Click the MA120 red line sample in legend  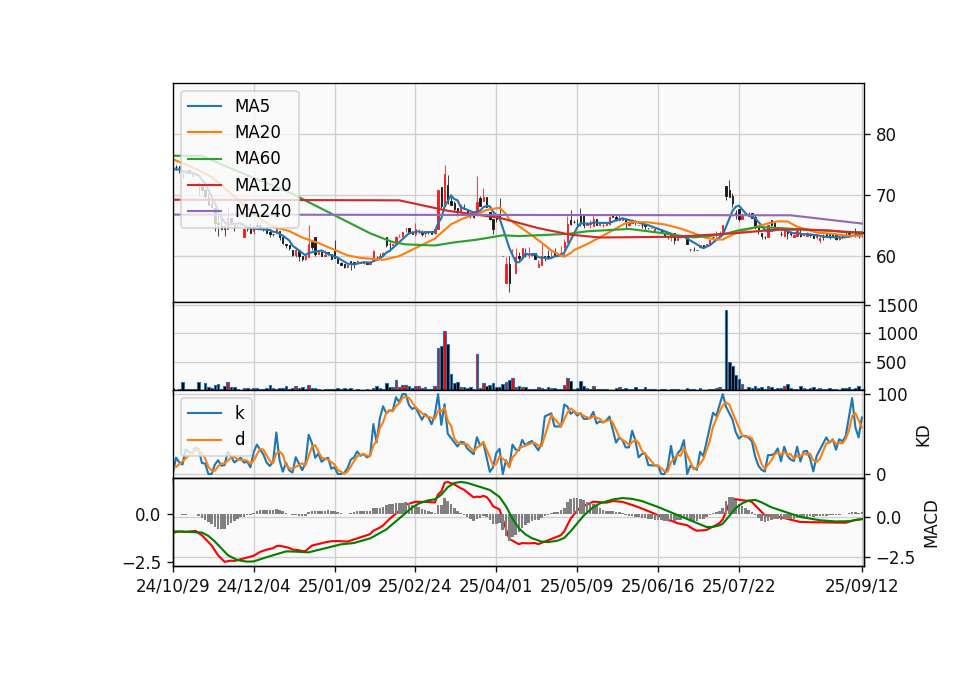tap(204, 185)
